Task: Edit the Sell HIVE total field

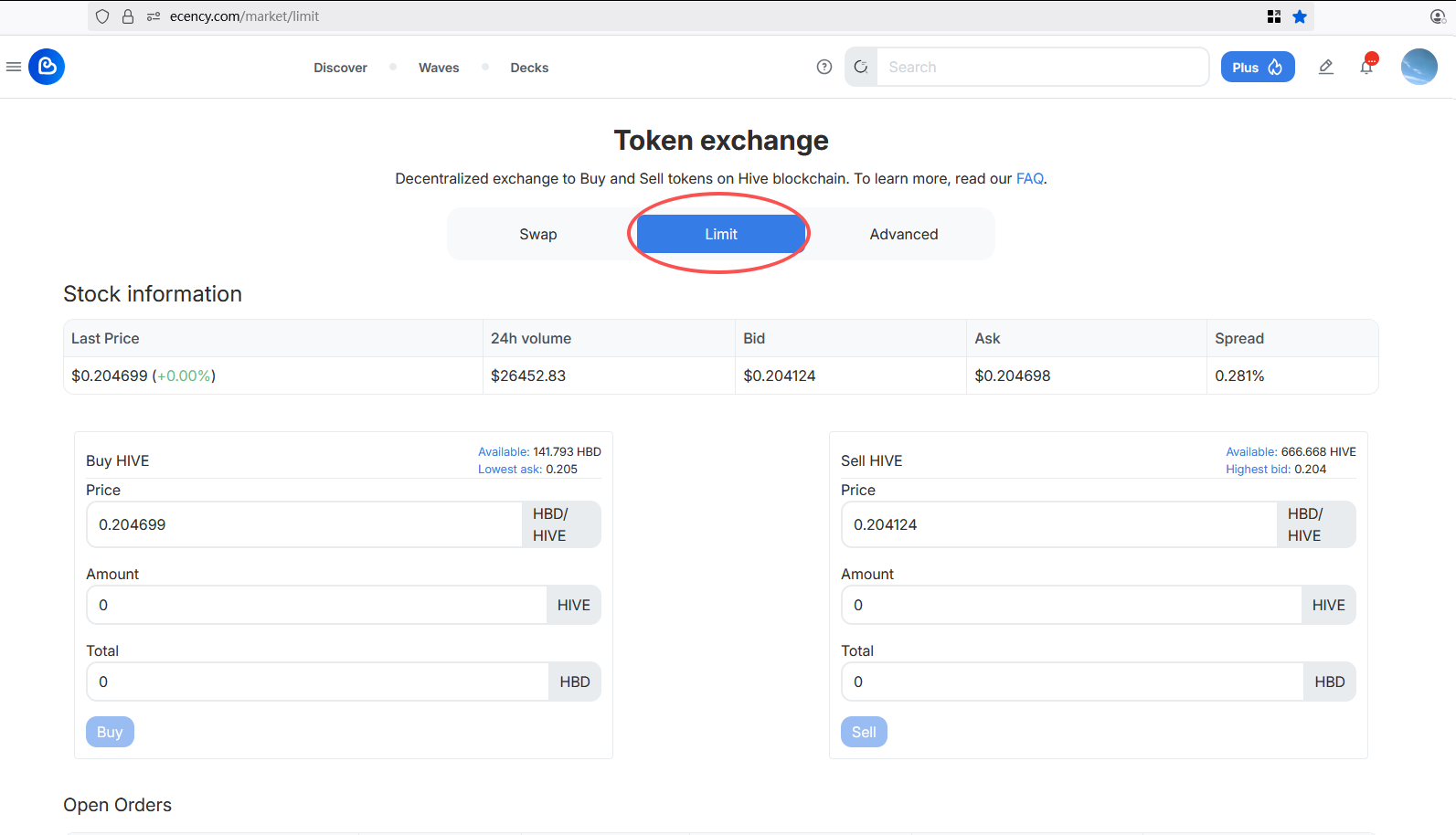Action: coord(1073,682)
